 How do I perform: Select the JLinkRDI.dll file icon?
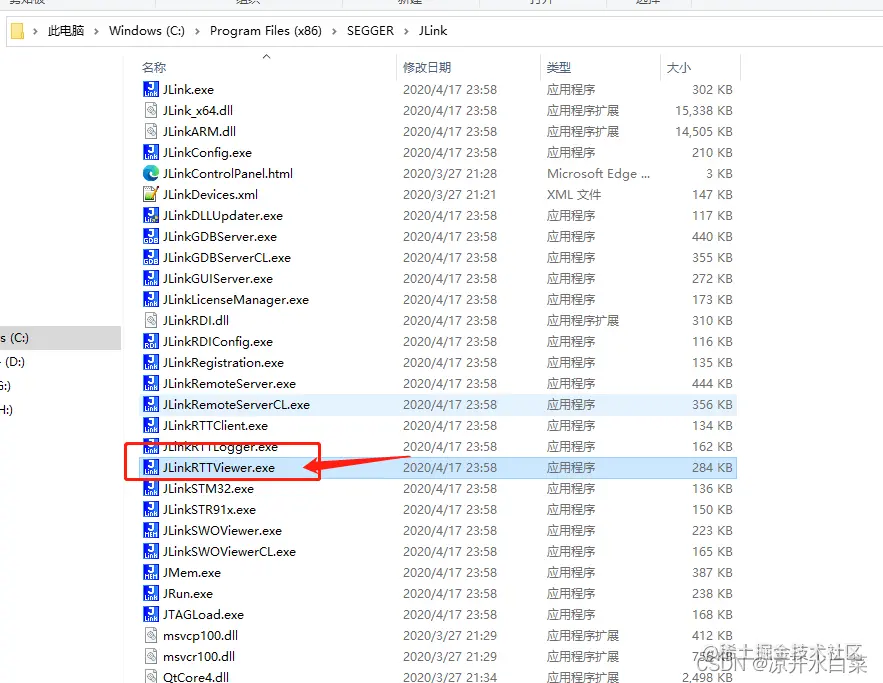pyautogui.click(x=151, y=320)
